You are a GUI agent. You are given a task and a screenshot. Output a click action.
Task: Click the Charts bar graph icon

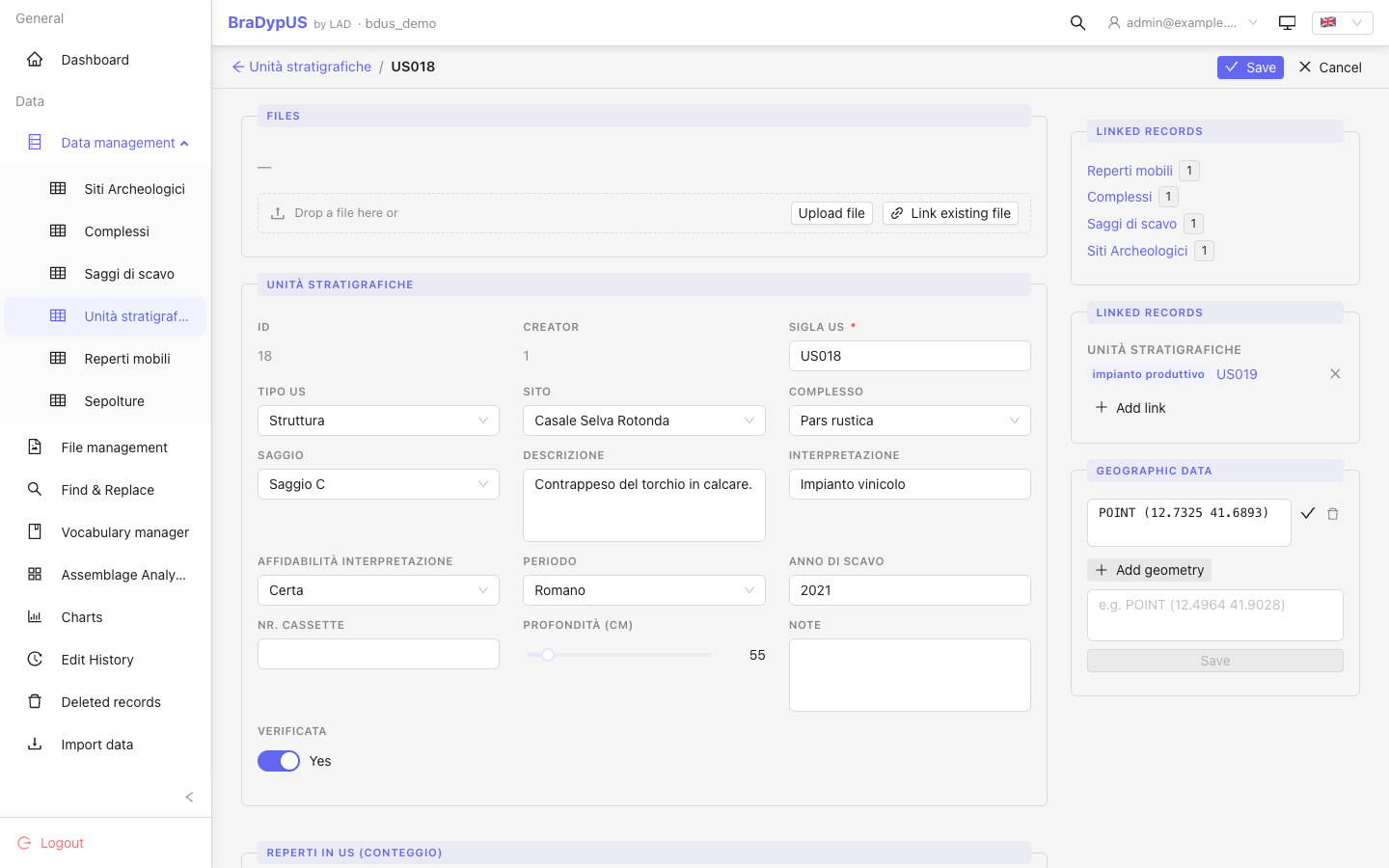click(35, 616)
